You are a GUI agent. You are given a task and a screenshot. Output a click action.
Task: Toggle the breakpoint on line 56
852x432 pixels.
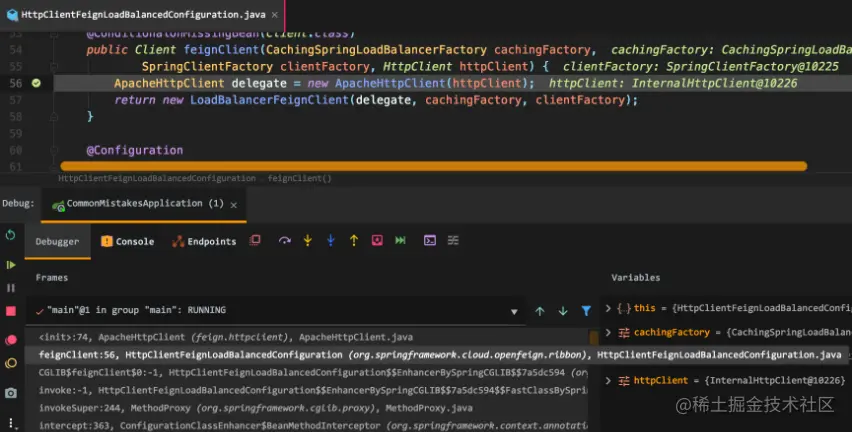coord(36,83)
